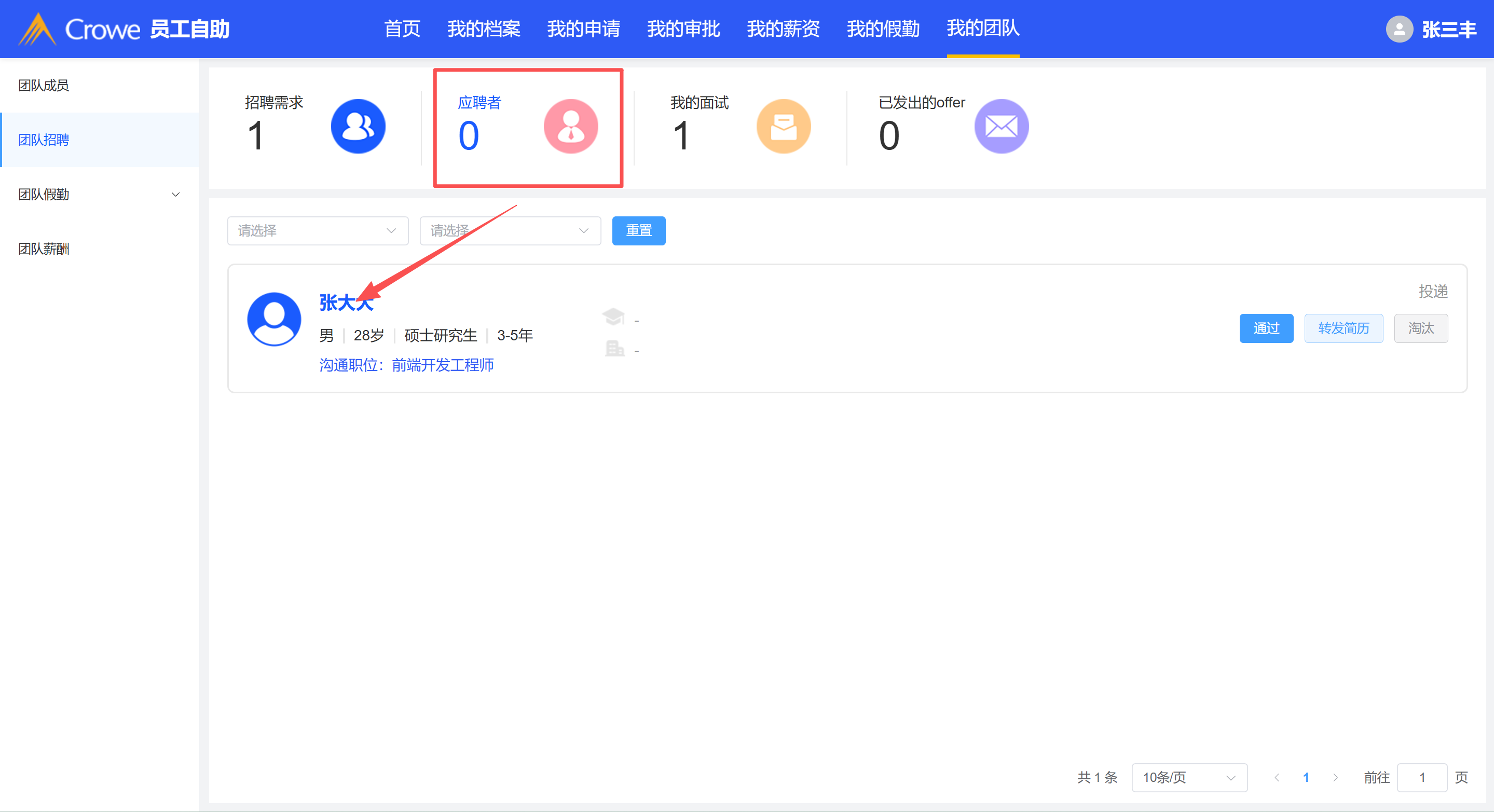This screenshot has height=812, width=1494.
Task: Click the Crowe logo in header
Action: point(79,29)
